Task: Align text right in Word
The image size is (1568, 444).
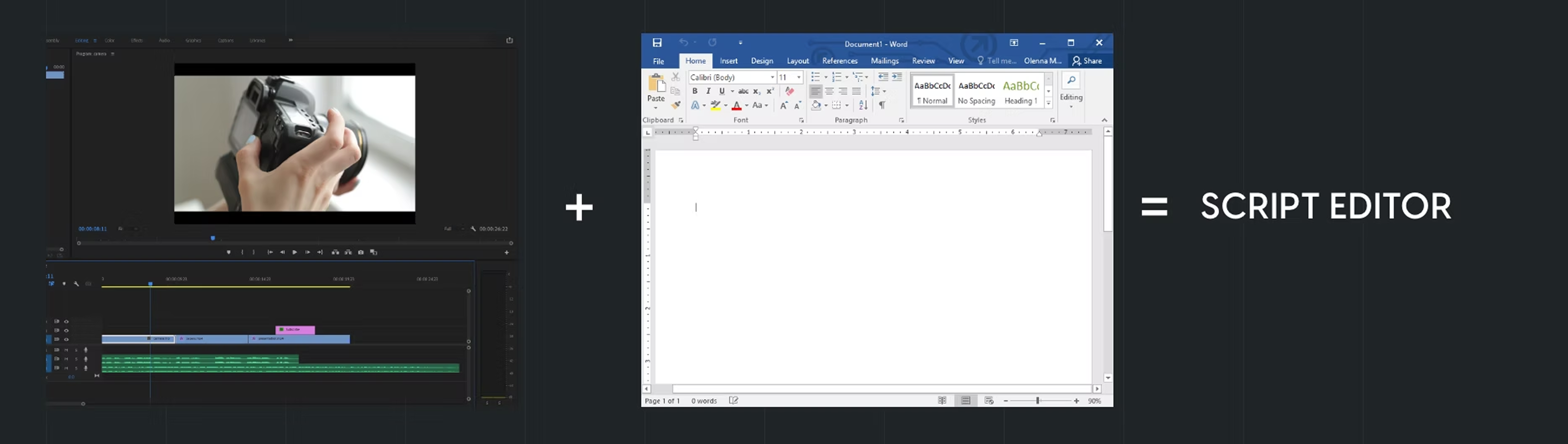Action: [843, 91]
